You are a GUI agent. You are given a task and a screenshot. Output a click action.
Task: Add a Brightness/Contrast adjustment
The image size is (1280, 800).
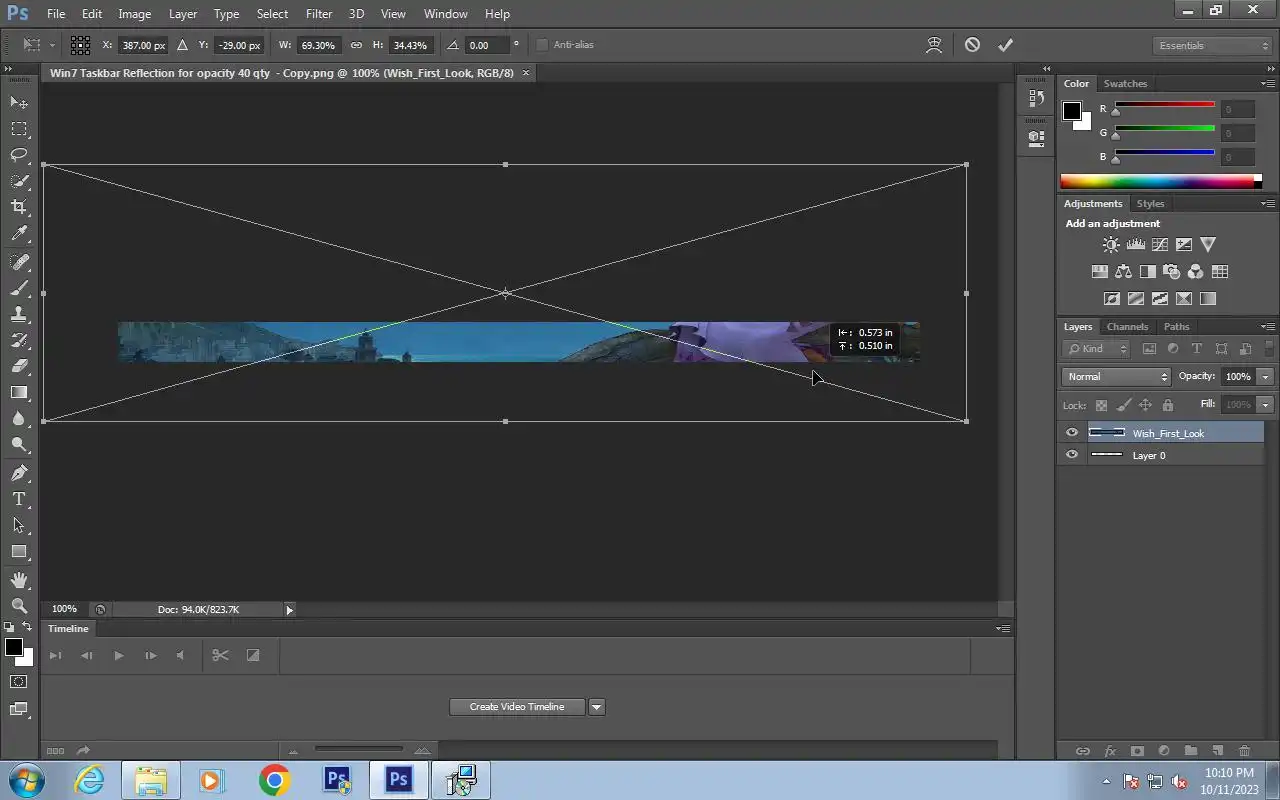tap(1111, 244)
